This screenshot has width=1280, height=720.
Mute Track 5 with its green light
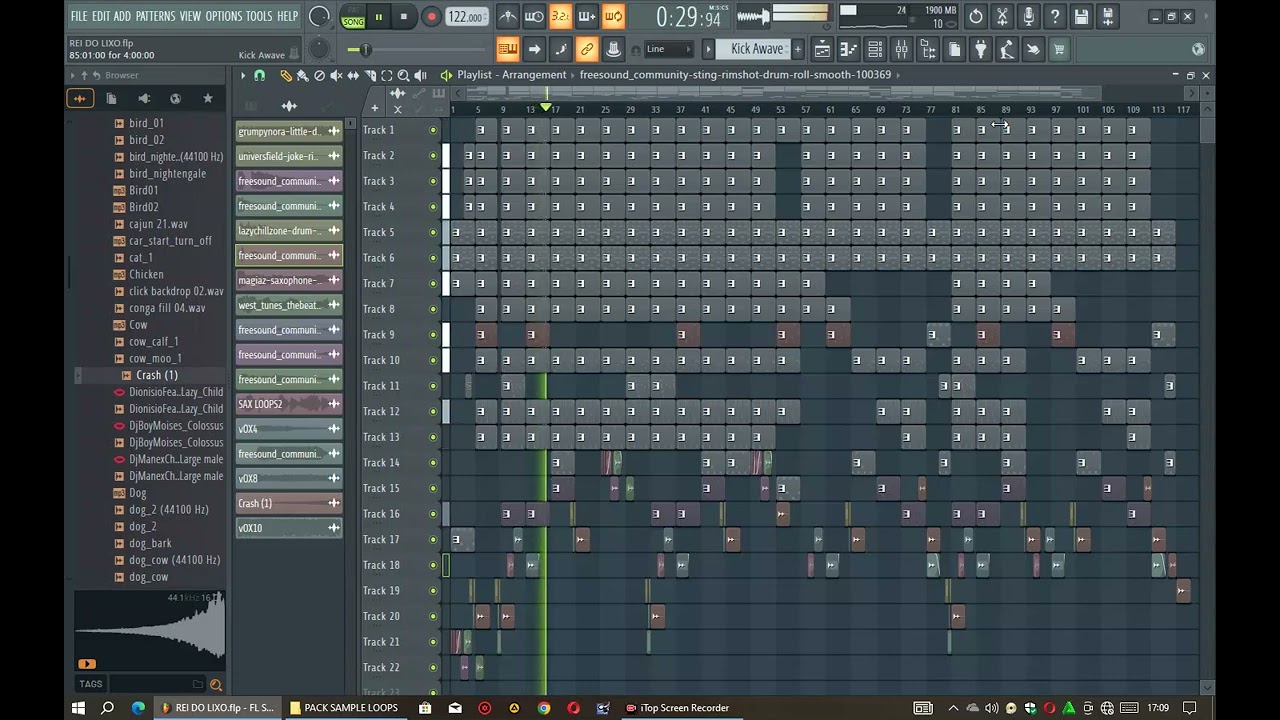pos(433,232)
